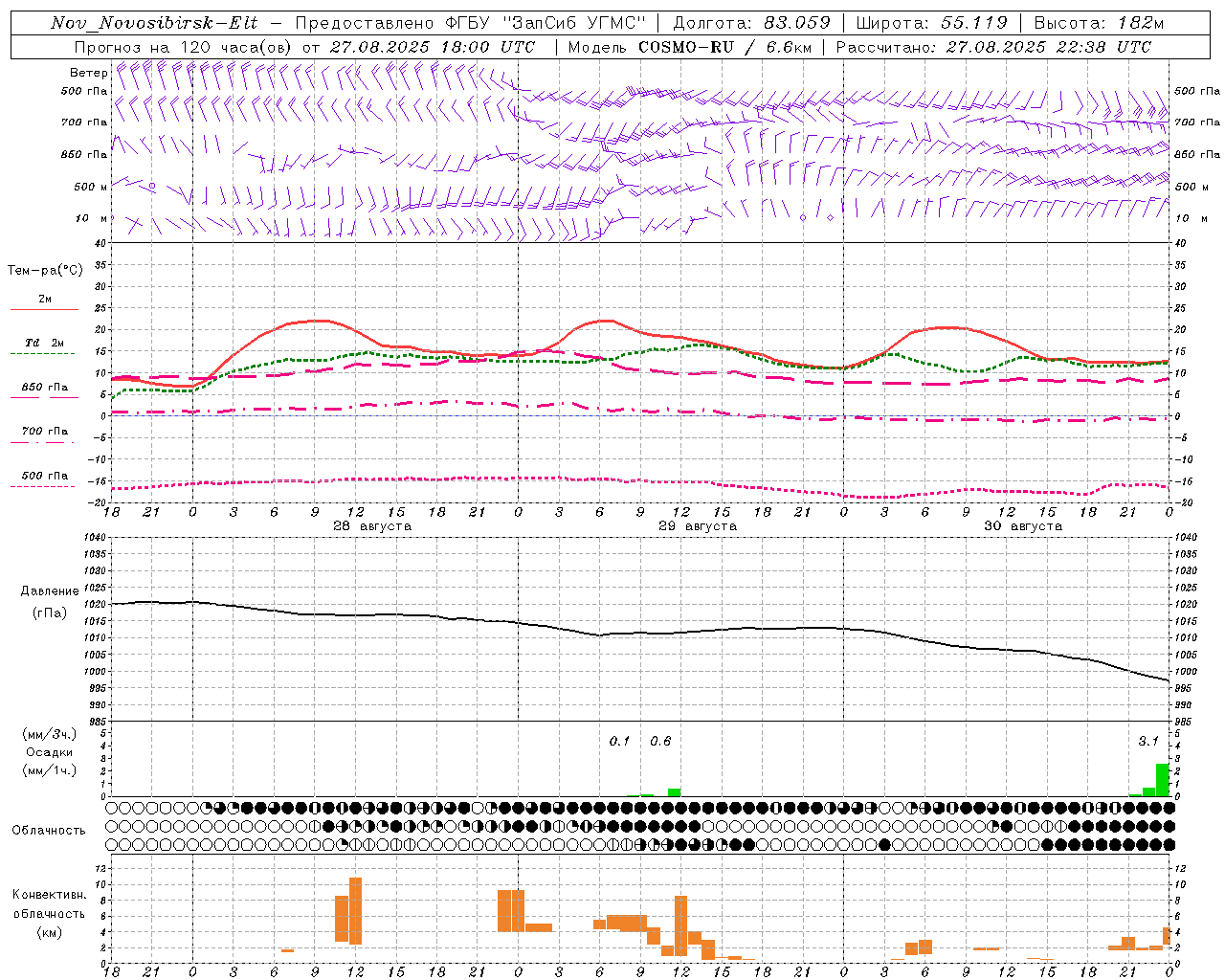Click the Облачность row label

(49, 830)
